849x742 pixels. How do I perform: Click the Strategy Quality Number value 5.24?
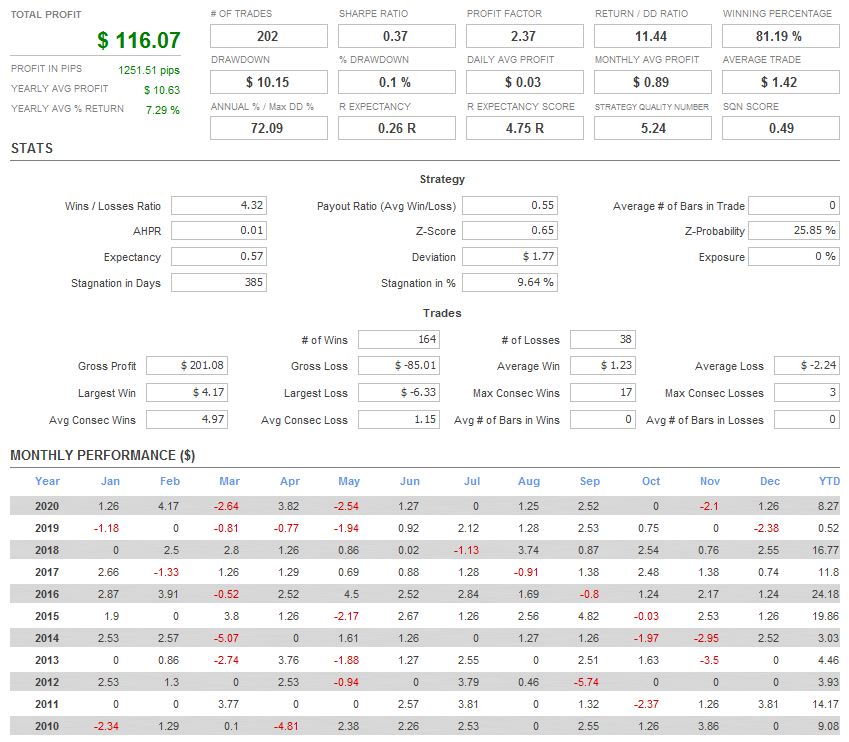652,128
